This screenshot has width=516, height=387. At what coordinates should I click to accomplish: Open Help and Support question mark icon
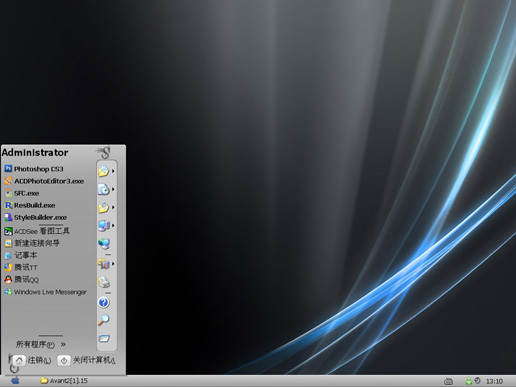click(104, 303)
